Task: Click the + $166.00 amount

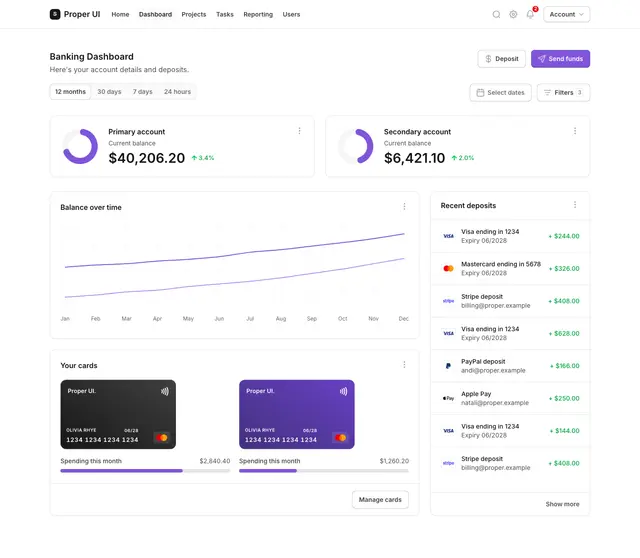Action: coord(564,366)
